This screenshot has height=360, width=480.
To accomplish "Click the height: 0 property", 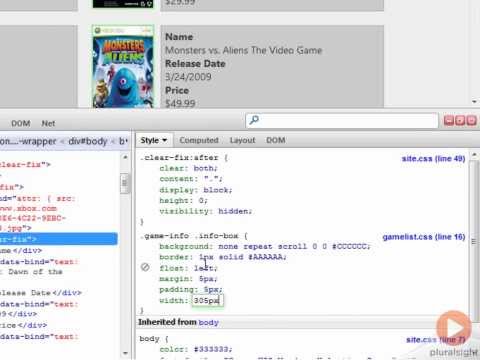I will click(x=183, y=201).
